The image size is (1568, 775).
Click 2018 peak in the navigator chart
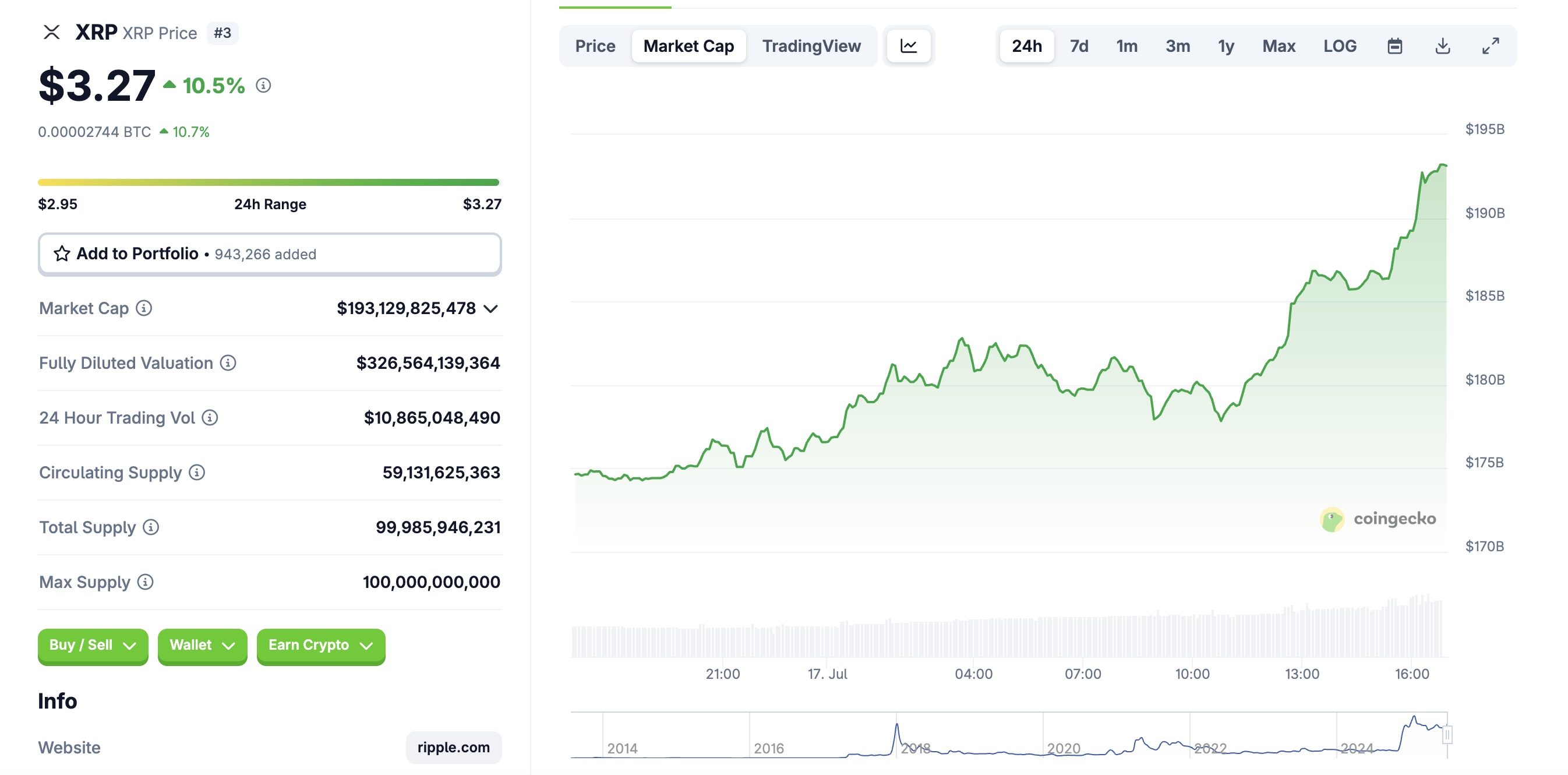896,725
